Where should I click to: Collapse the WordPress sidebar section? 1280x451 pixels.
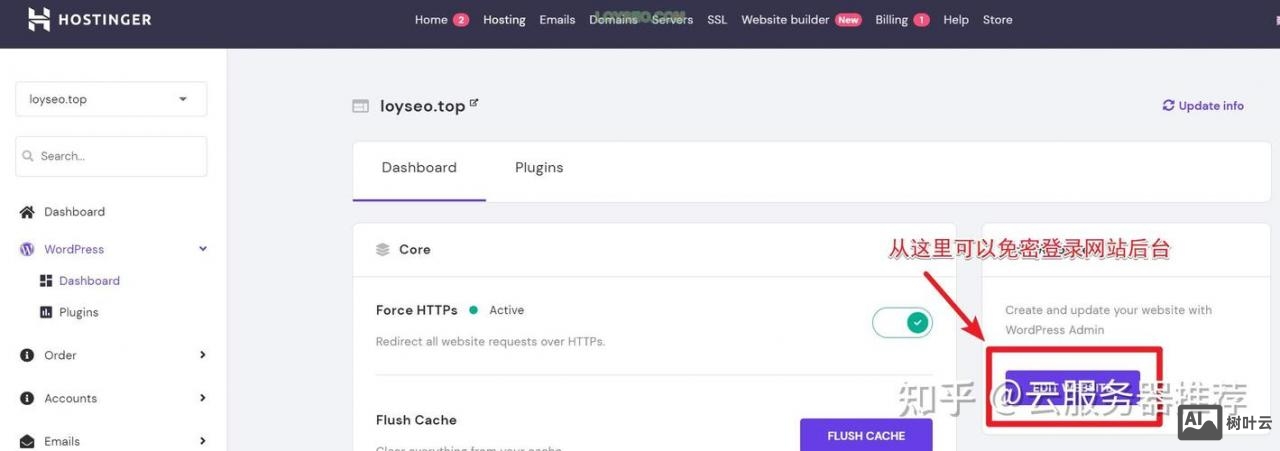[203, 249]
